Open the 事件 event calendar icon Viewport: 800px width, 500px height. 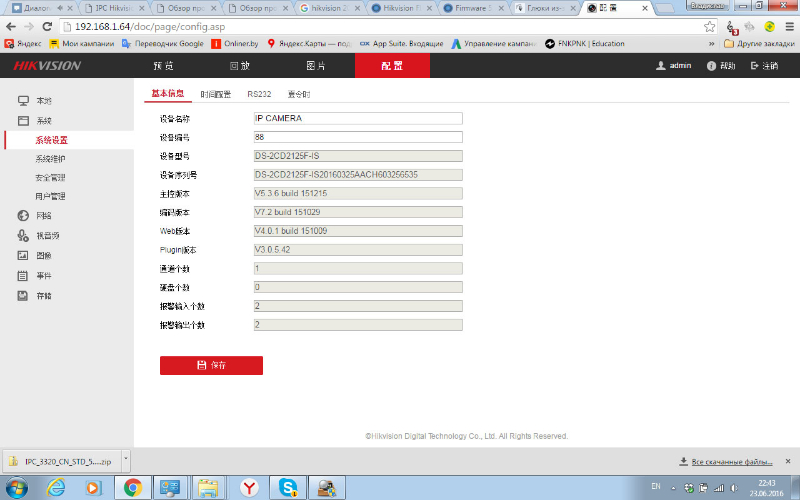pyautogui.click(x=23, y=276)
